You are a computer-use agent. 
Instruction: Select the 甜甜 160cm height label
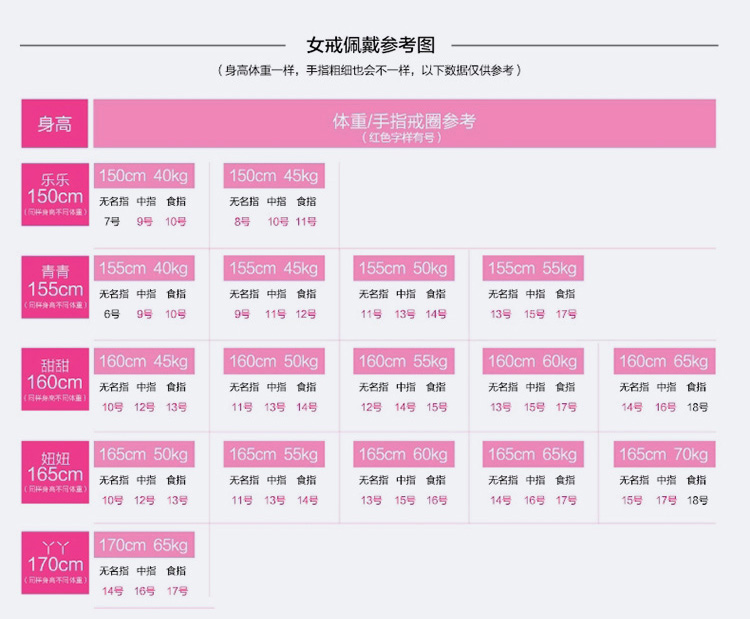[55, 379]
